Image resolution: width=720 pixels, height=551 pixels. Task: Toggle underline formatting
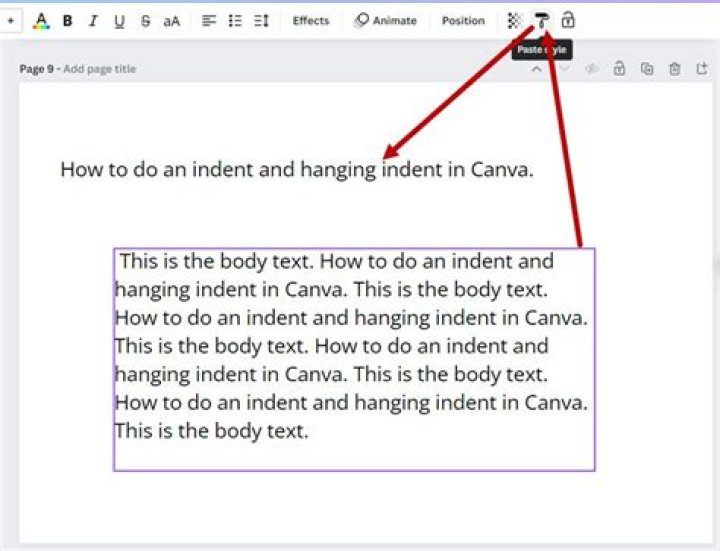(x=119, y=21)
